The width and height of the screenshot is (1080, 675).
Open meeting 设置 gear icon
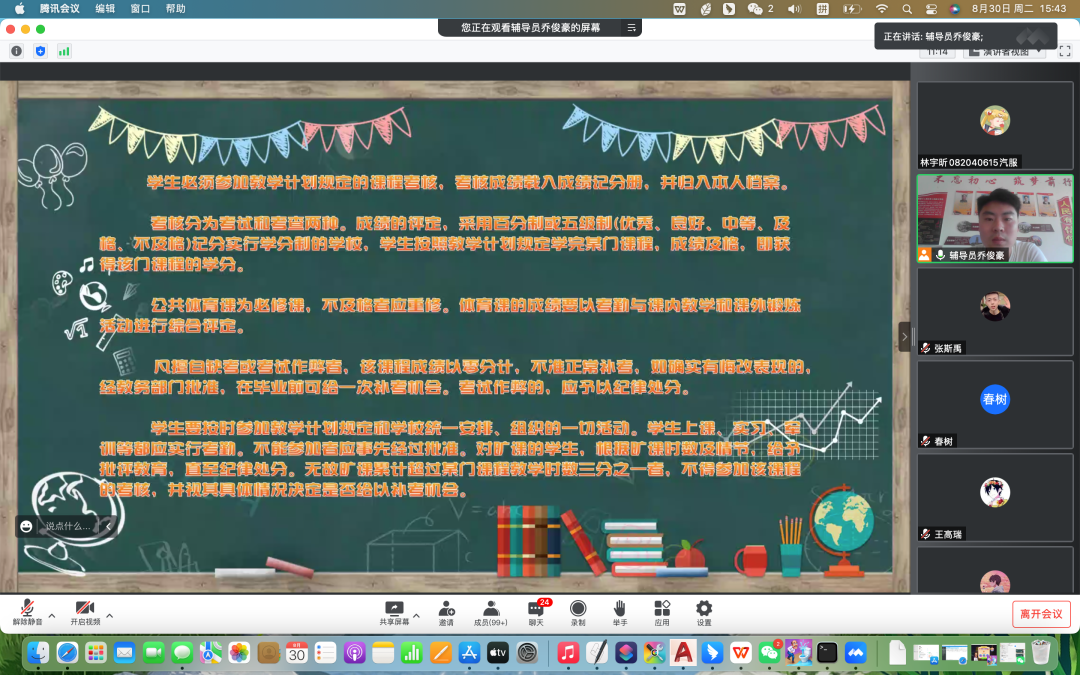pyautogui.click(x=704, y=610)
